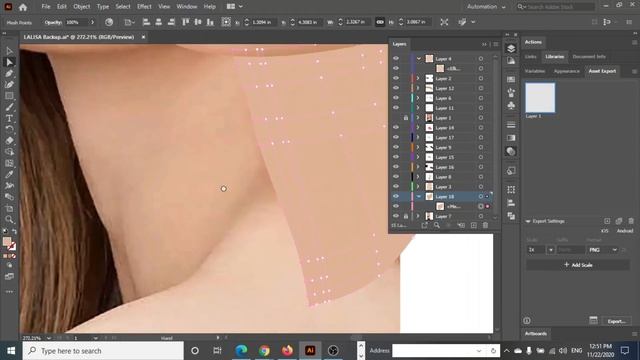Unlock Layer 7 via its lock icon
640x360 pixels.
pos(405,216)
